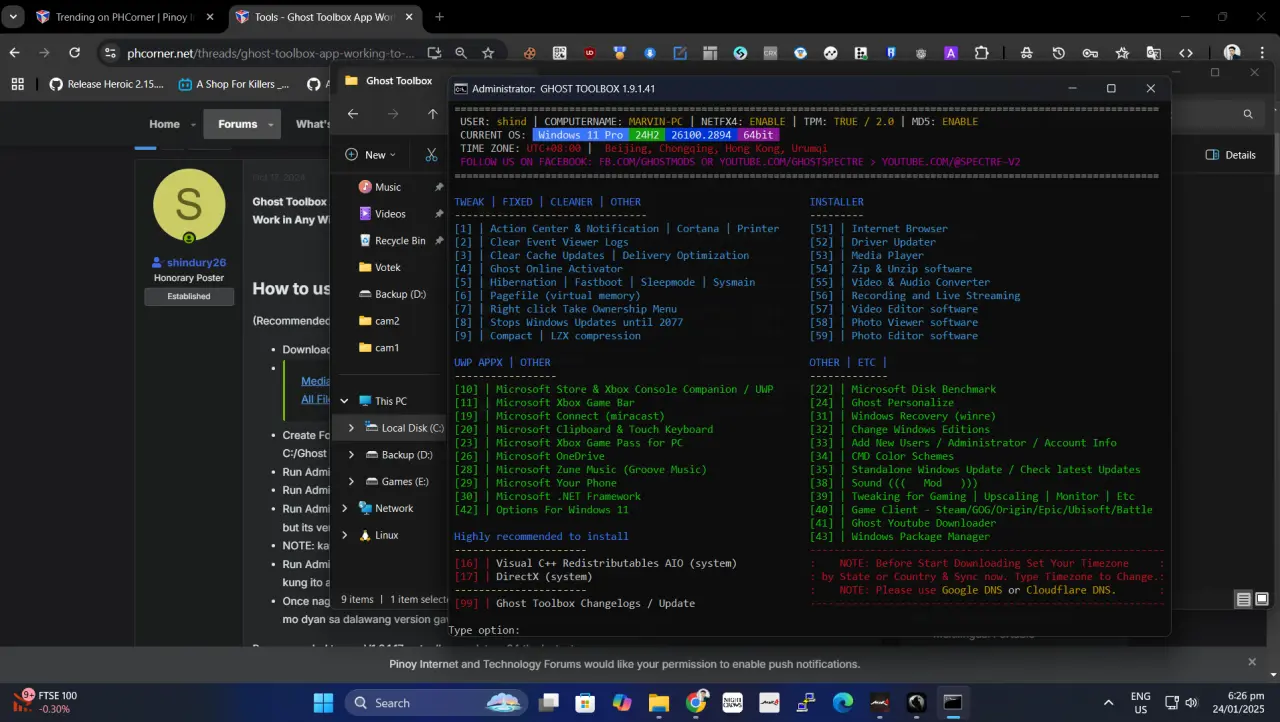This screenshot has width=1280, height=722.
Task: Expand the Home dropdown arrow on PHCorner
Action: click(193, 125)
